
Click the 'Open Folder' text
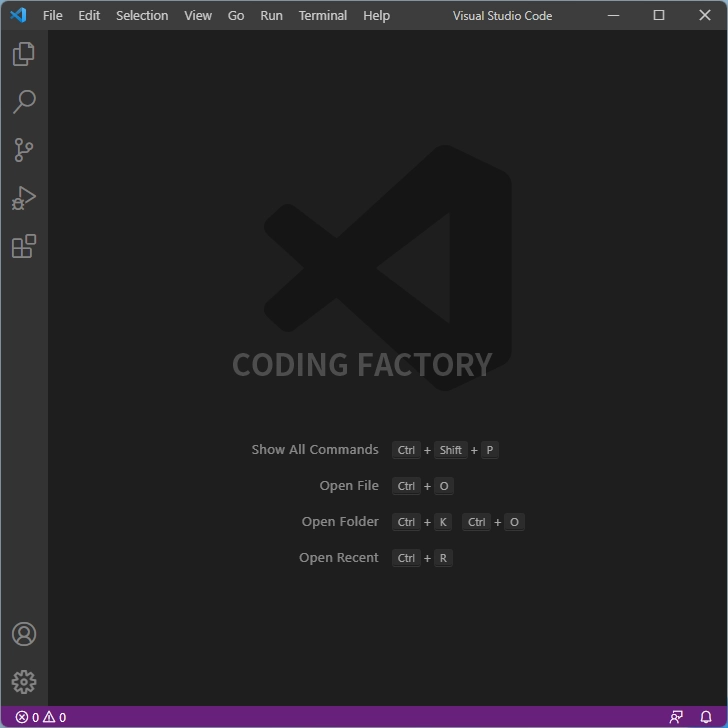click(340, 521)
